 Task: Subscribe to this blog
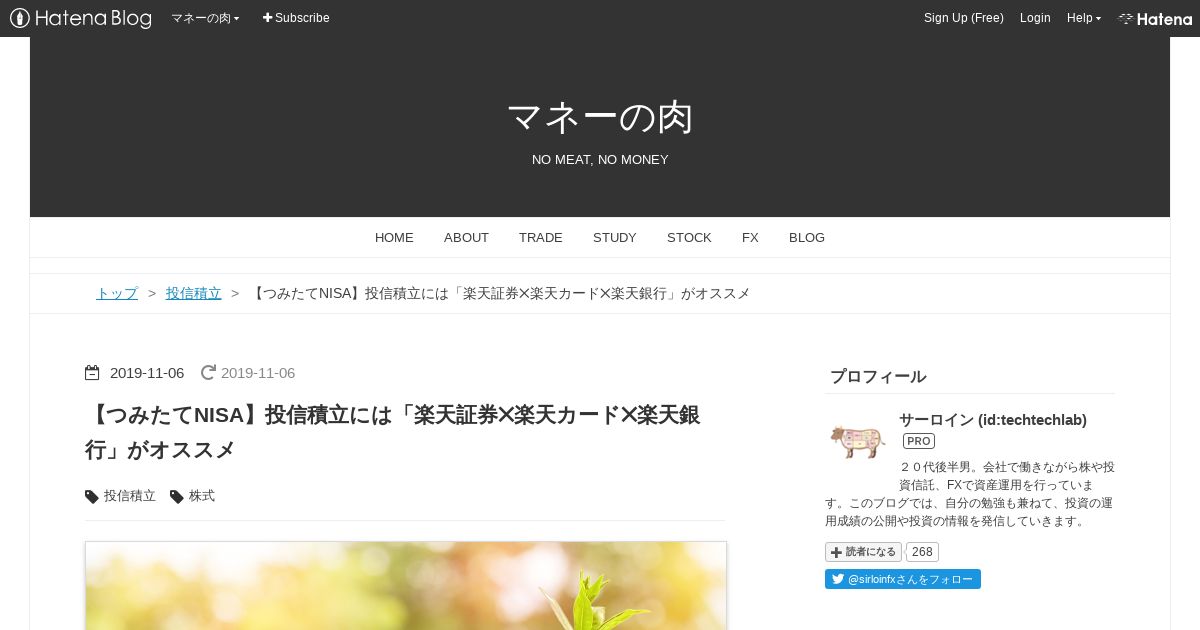(x=296, y=18)
